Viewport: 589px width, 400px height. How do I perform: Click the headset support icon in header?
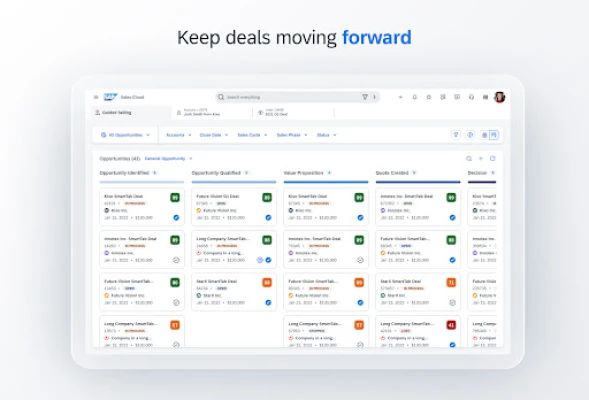click(x=471, y=97)
